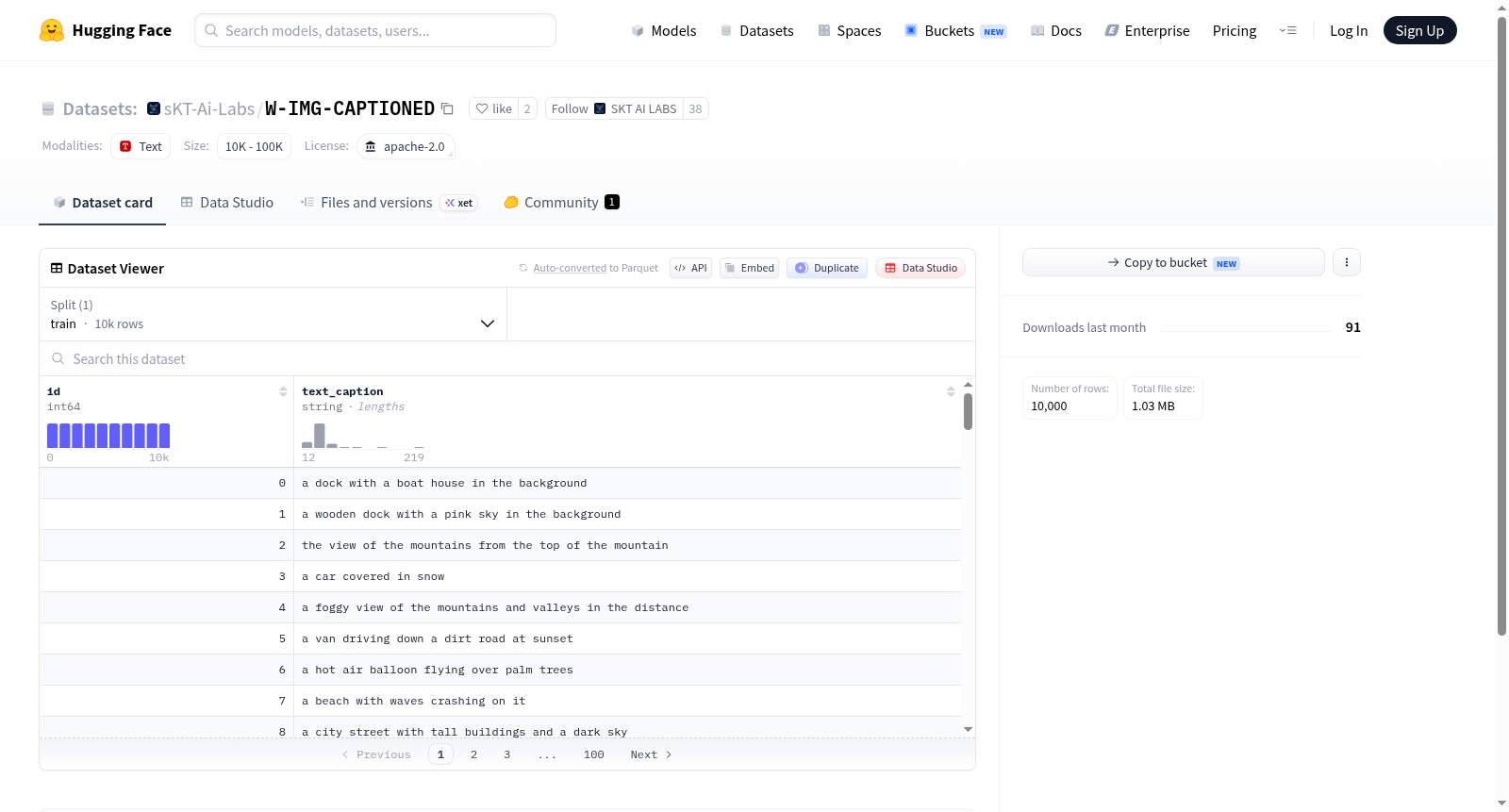Viewport: 1509px width, 812px height.
Task: Select row "a dock with a boat house in the background"
Action: 500,483
